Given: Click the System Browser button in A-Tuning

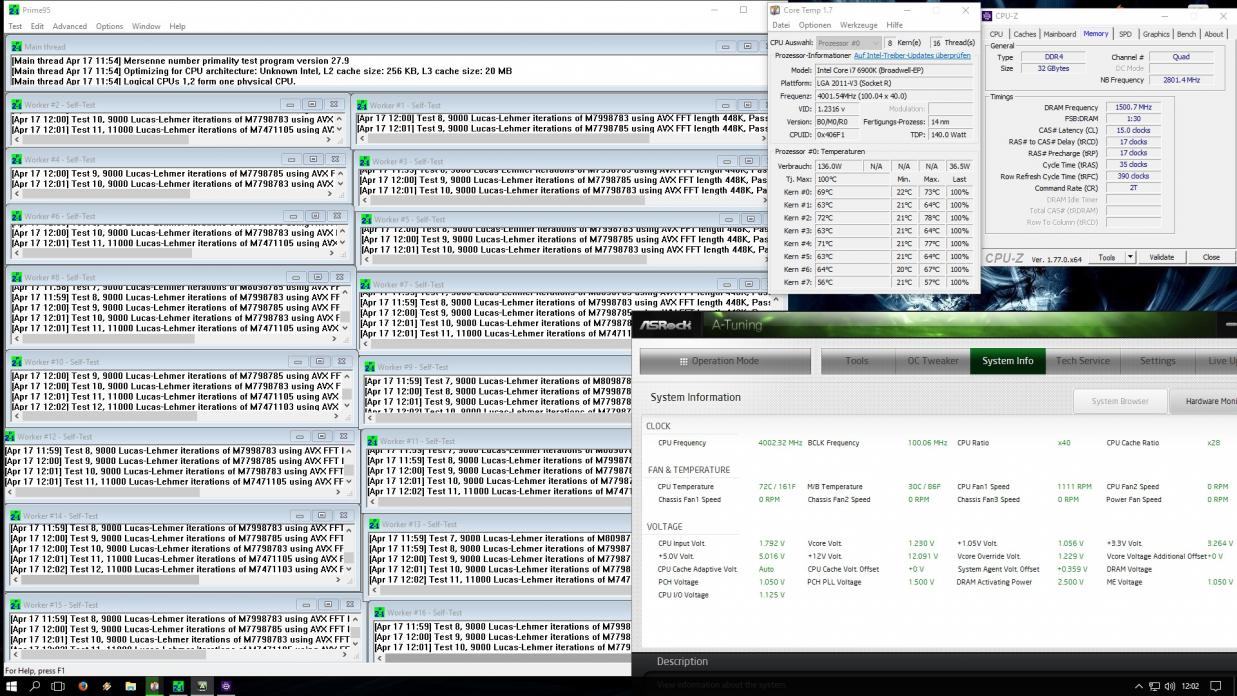Looking at the screenshot, I should click(x=1120, y=401).
